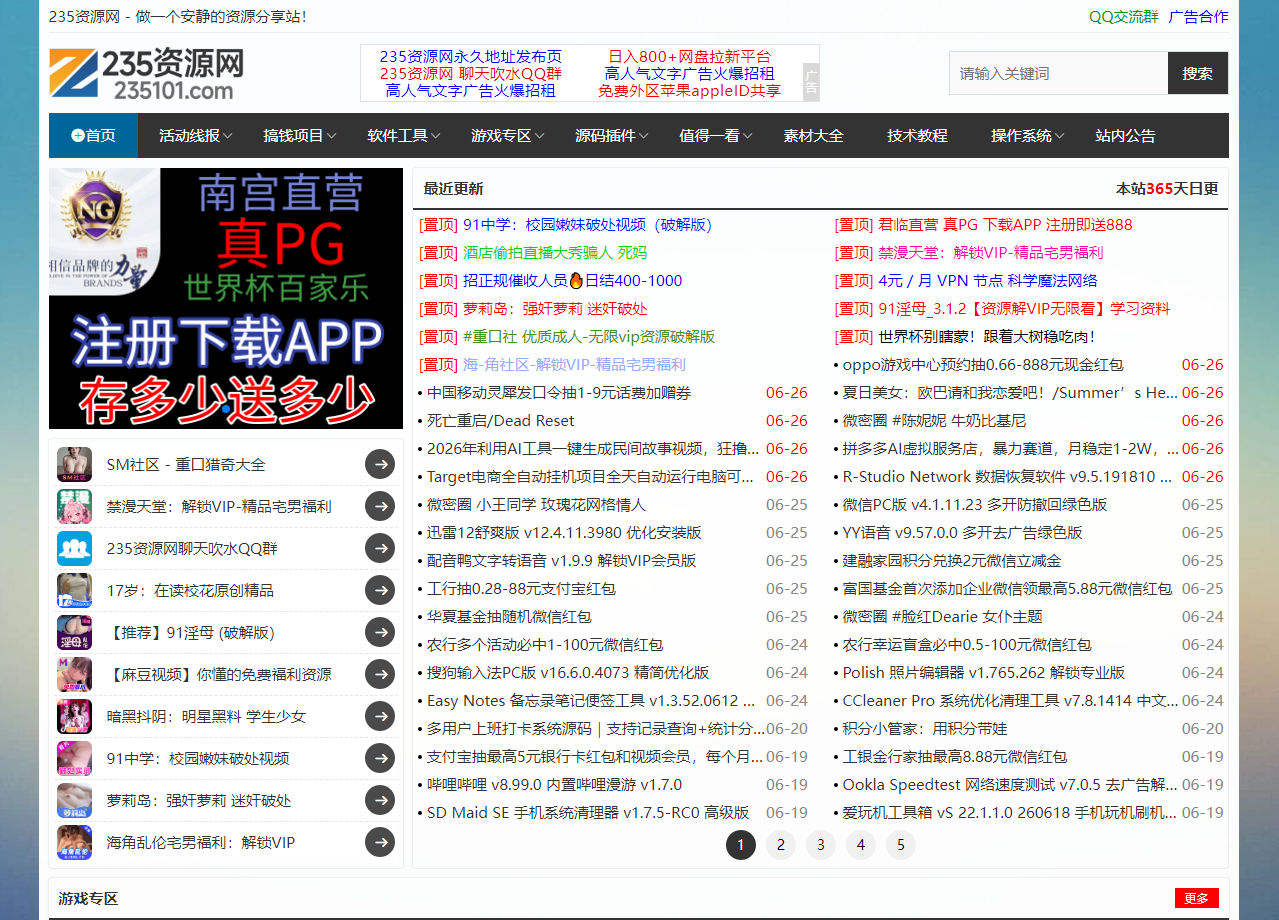Expand the 源码插件 dropdown chevron
The image size is (1279, 920).
(643, 136)
